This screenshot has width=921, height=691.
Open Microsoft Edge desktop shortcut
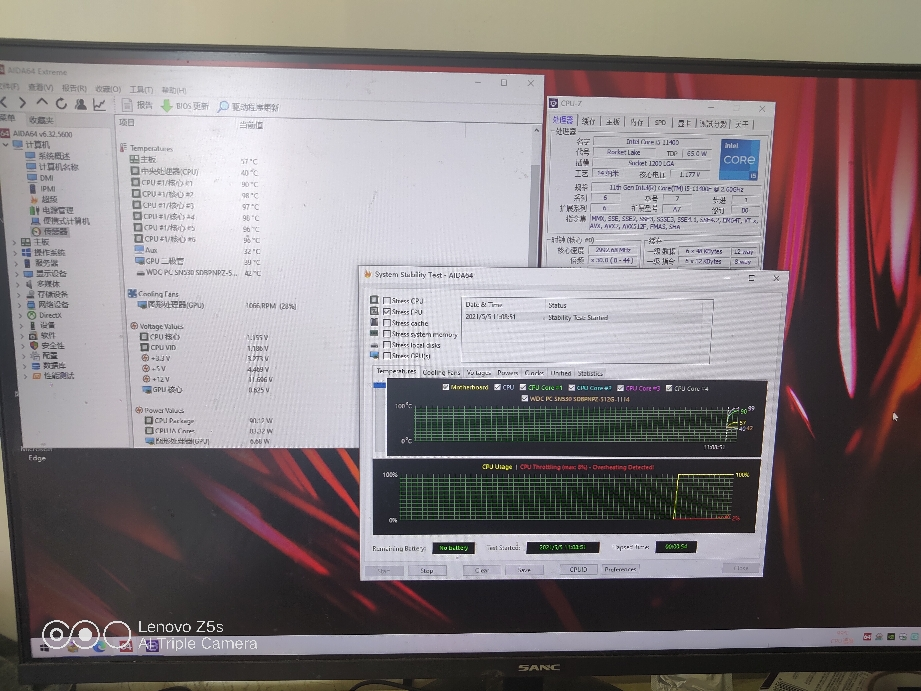click(36, 454)
